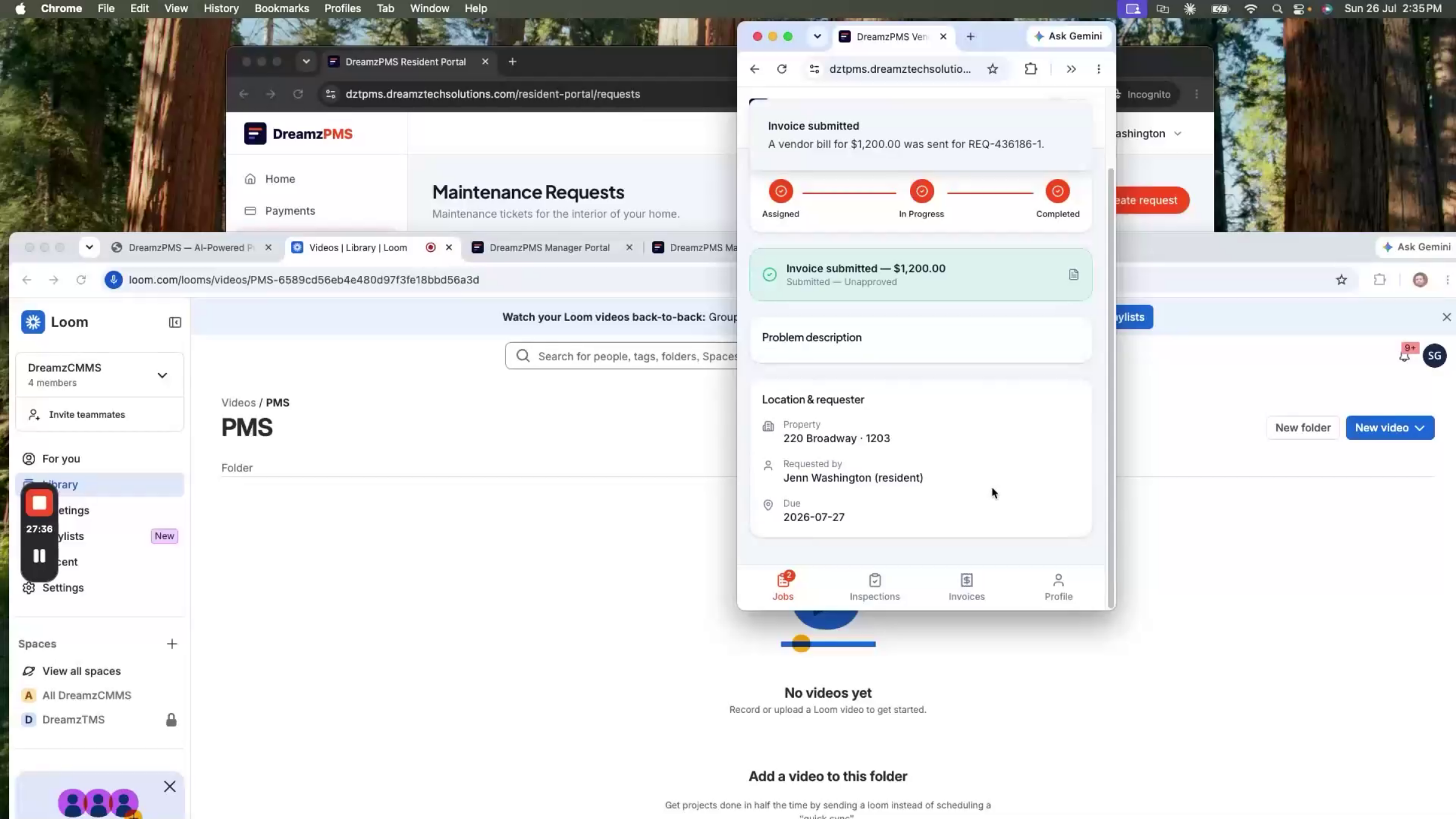Click vendor portal vertical scrollbar

(x=1111, y=388)
